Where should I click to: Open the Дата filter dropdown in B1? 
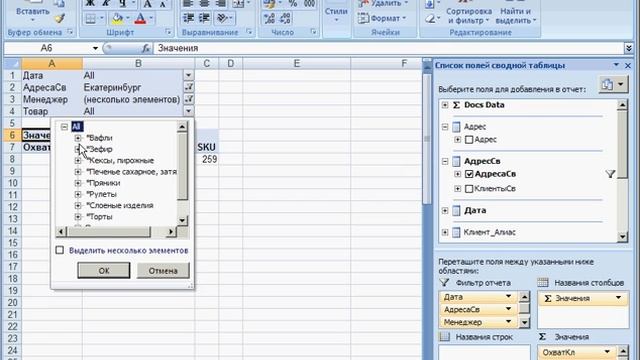coord(188,75)
